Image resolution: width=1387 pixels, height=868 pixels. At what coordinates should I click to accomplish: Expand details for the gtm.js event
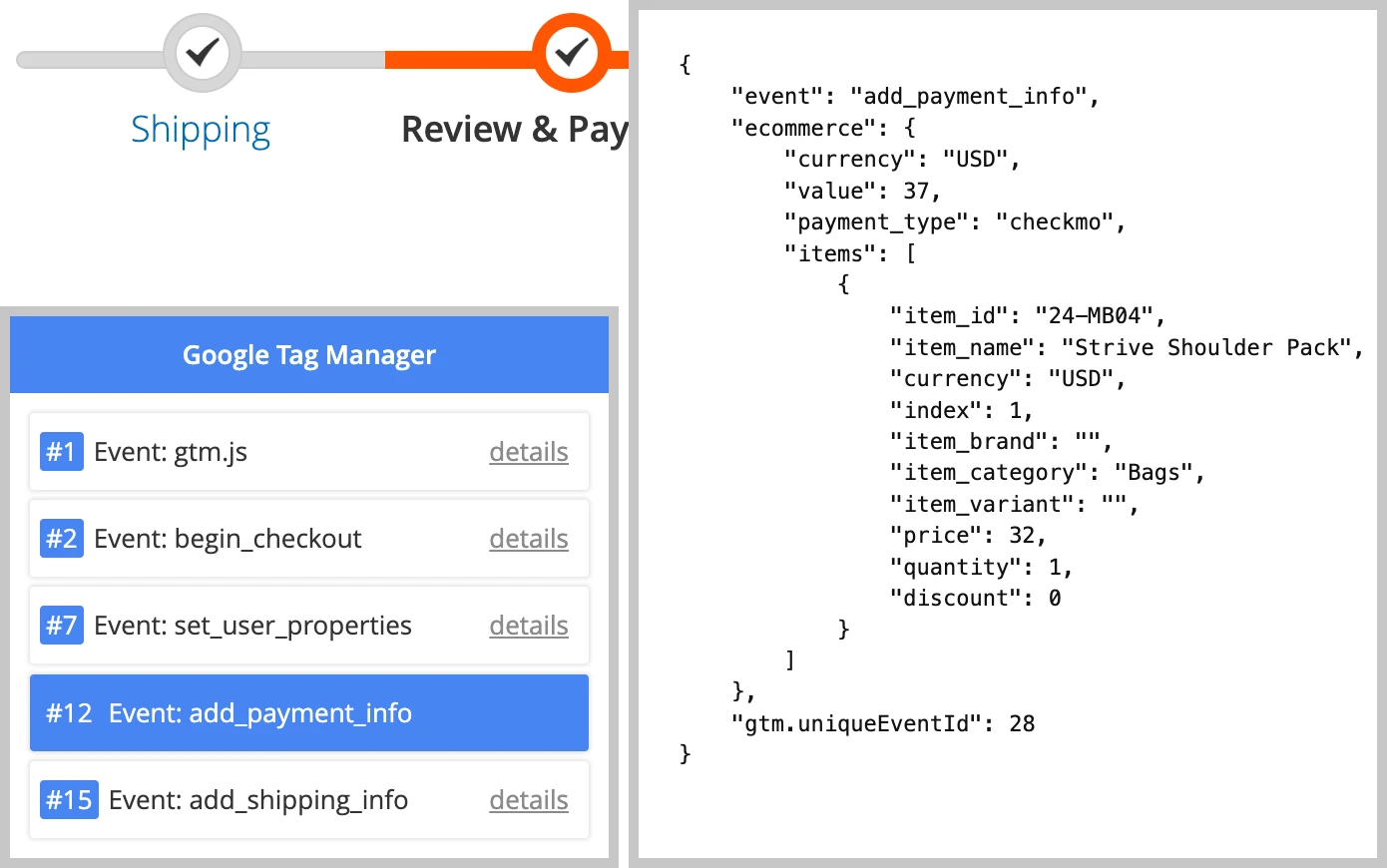pyautogui.click(x=528, y=452)
